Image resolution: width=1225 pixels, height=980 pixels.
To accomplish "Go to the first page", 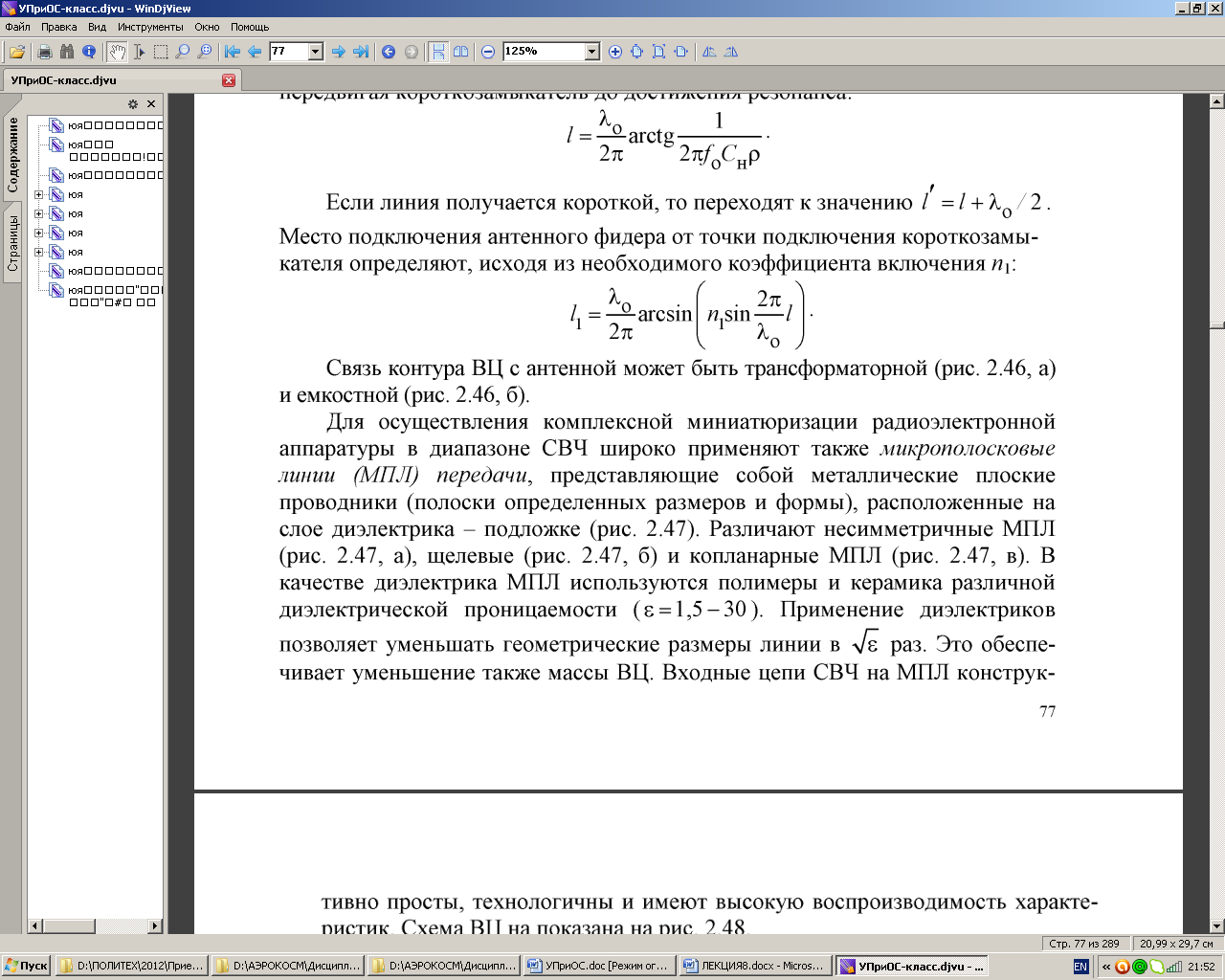I will pyautogui.click(x=233, y=52).
